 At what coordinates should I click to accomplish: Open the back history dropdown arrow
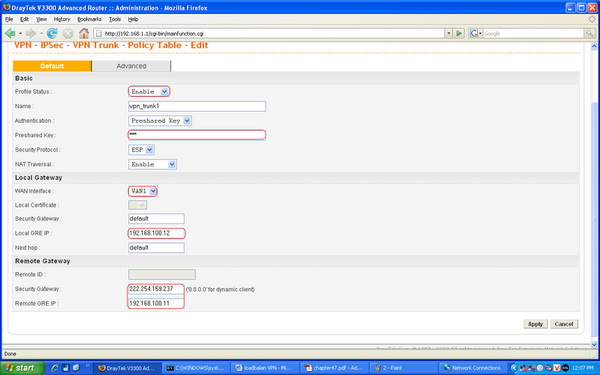click(20, 34)
